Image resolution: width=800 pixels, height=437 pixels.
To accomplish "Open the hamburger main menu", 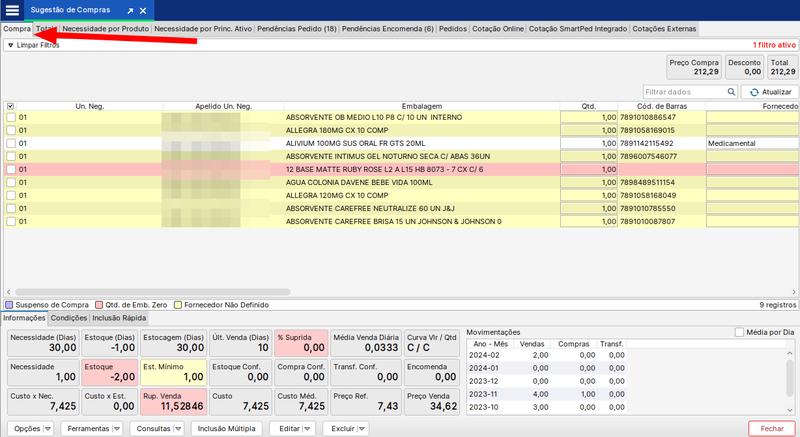I will point(12,9).
